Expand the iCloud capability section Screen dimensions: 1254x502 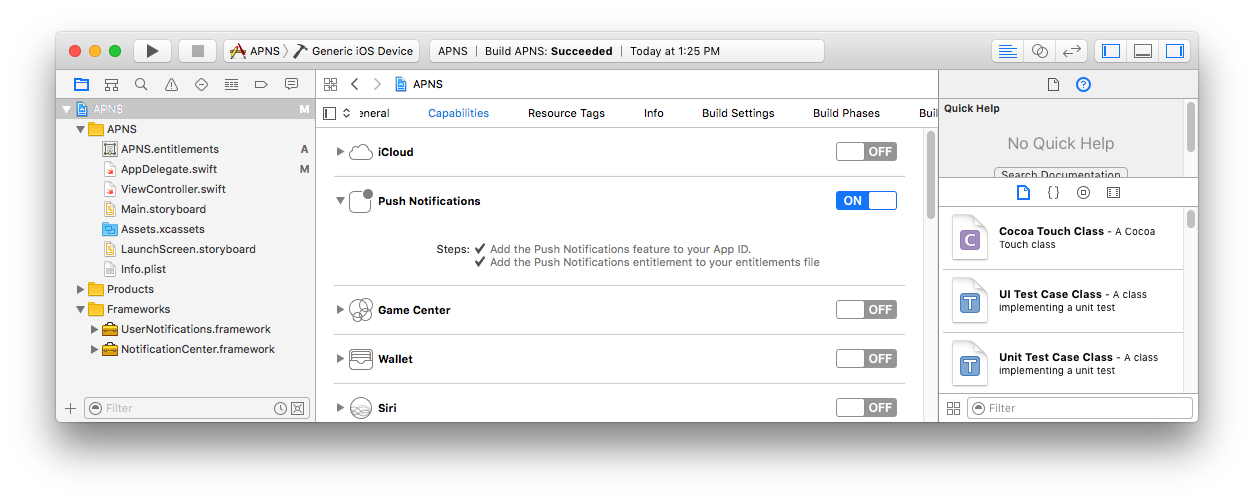[x=340, y=152]
